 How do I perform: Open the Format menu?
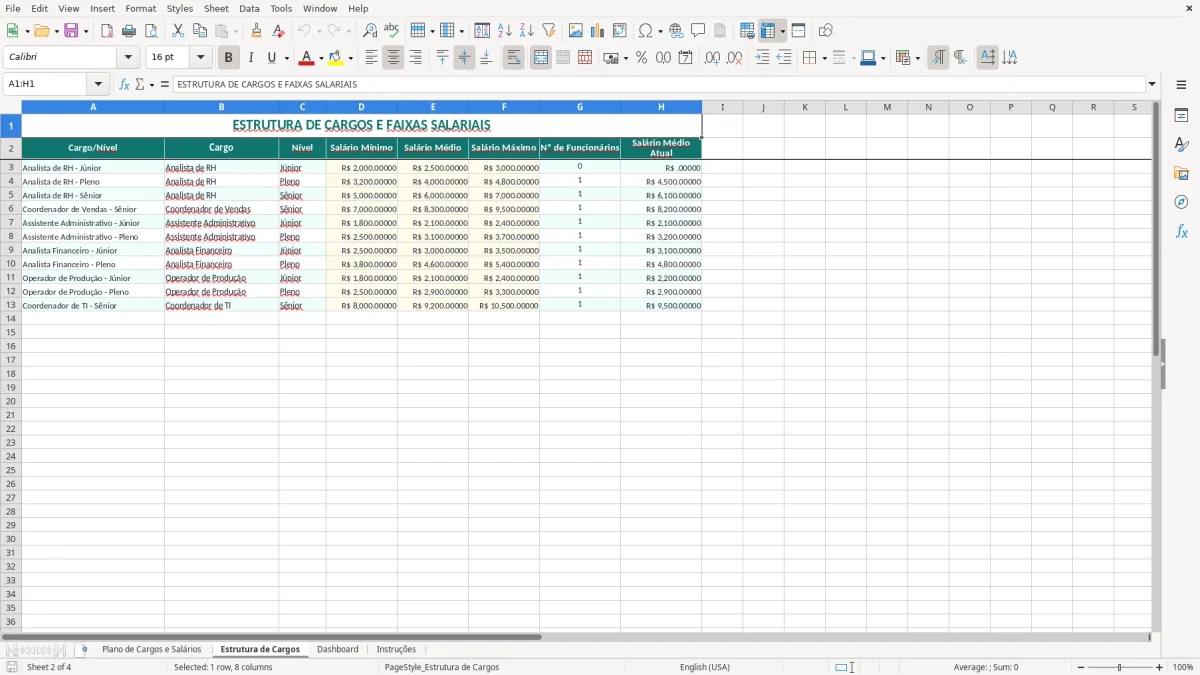click(141, 8)
